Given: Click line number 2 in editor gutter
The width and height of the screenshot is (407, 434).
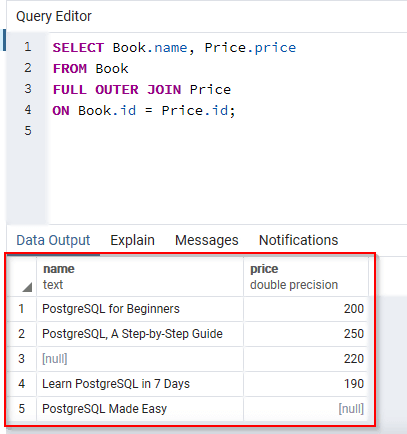Looking at the screenshot, I should [x=28, y=68].
